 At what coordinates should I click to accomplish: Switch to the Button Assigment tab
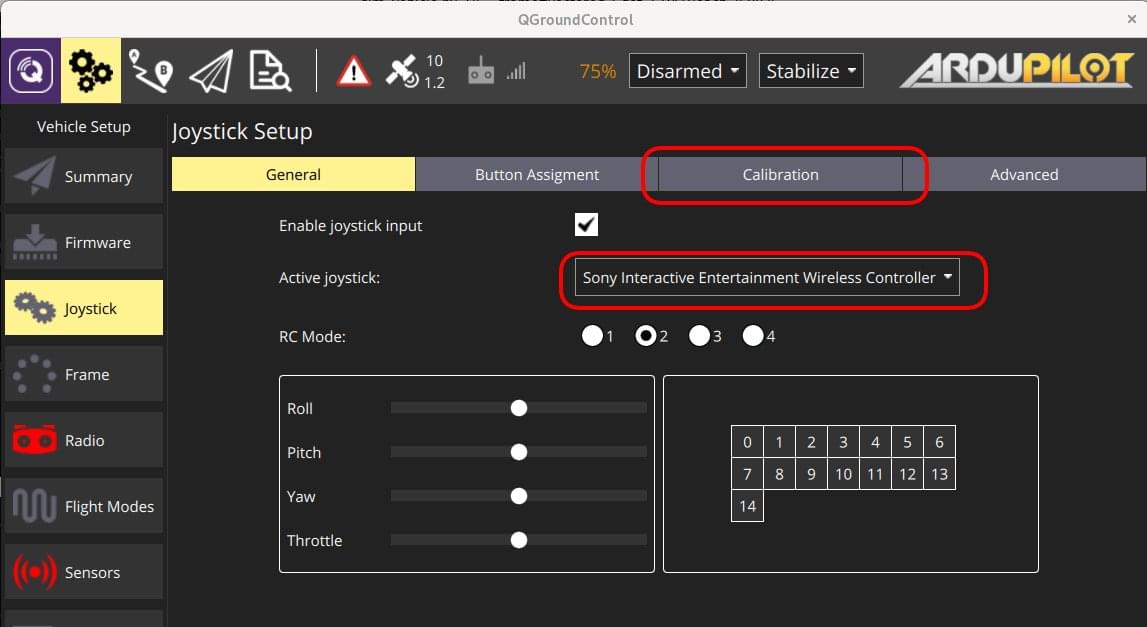click(537, 175)
